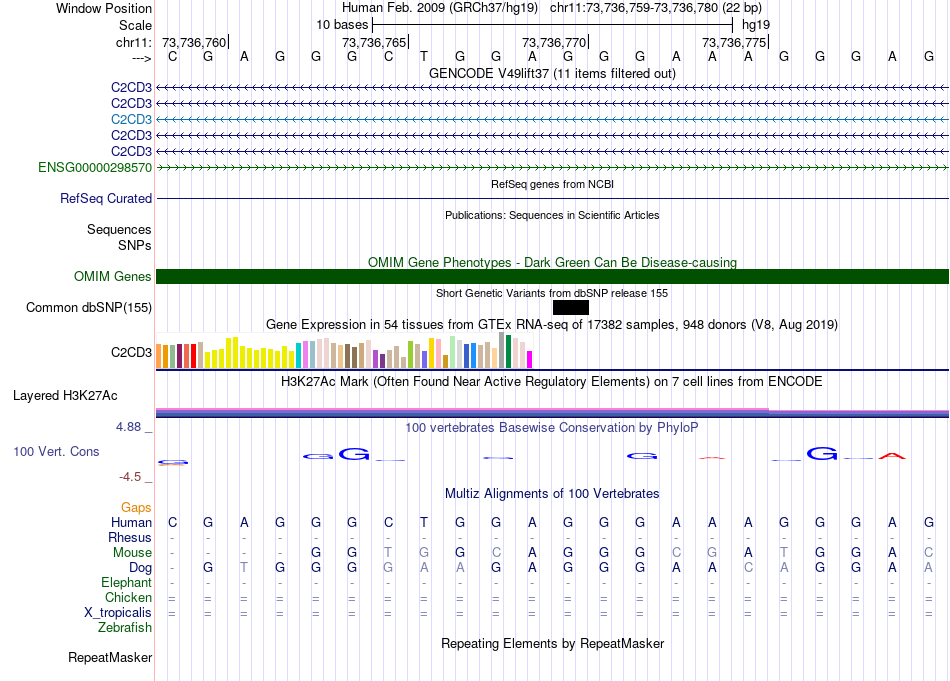Click the Dog species row label
Viewport: 950px width, 681px height.
(141, 568)
